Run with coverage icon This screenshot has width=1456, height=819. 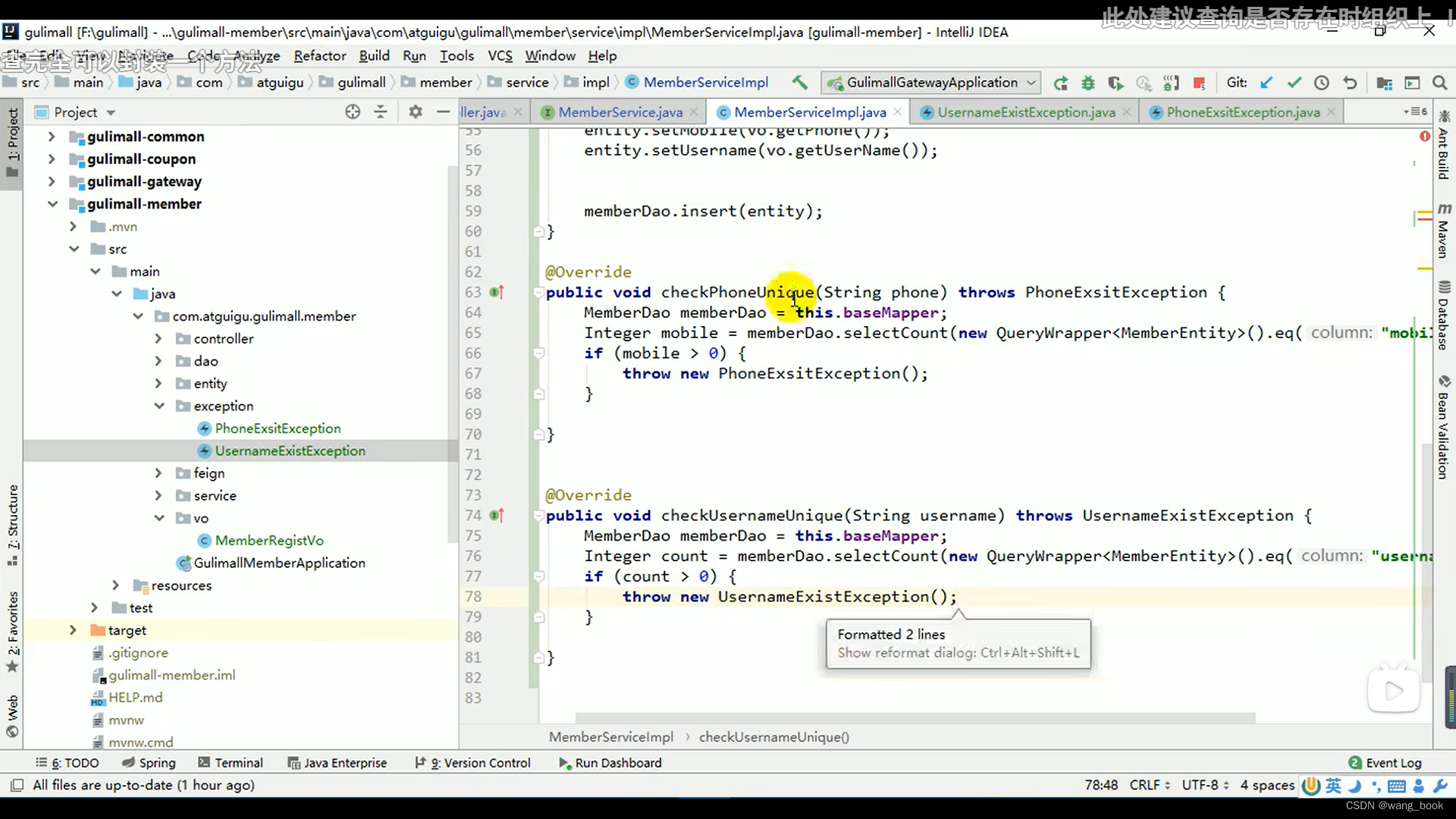(1116, 83)
